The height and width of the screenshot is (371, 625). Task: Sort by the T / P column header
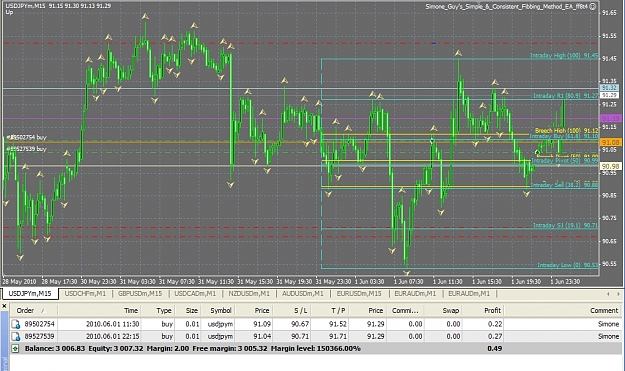pyautogui.click(x=338, y=310)
